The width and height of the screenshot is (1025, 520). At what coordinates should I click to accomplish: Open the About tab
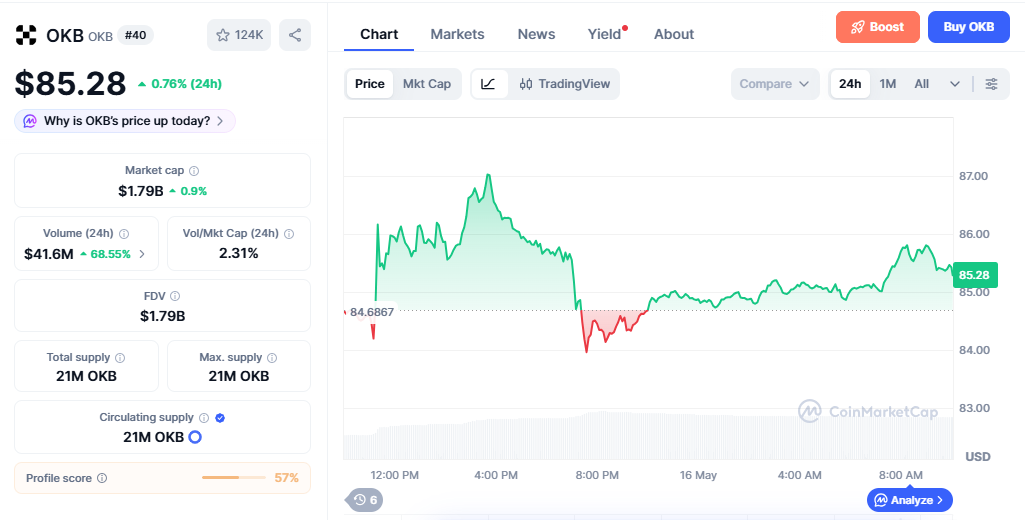point(674,35)
